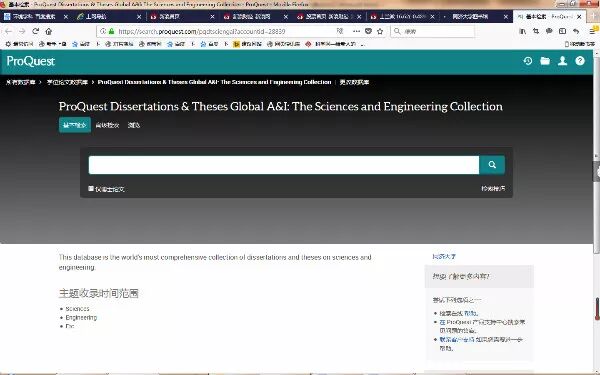Open the Browse tab

(x=134, y=125)
